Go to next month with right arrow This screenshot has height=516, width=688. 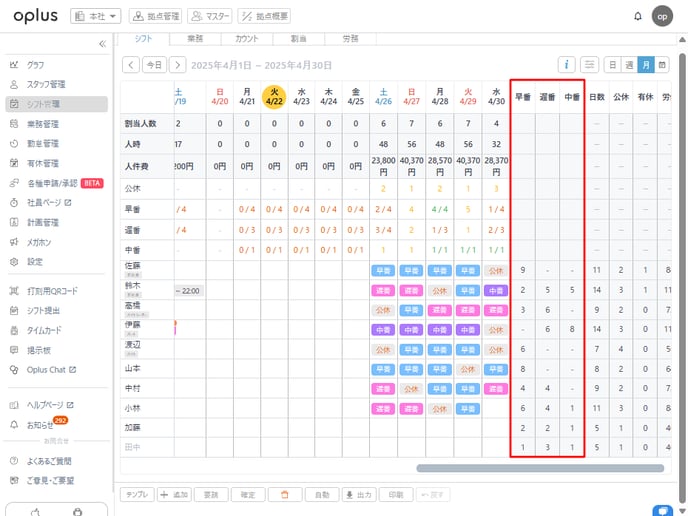(x=177, y=64)
